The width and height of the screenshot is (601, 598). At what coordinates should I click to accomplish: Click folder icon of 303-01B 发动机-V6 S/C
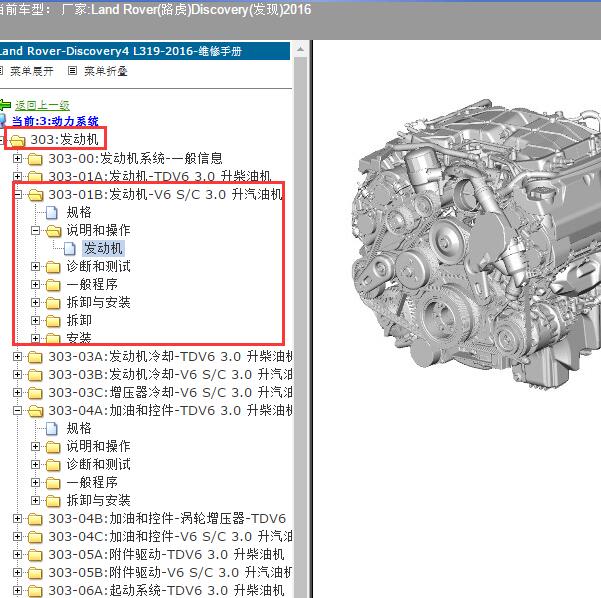click(35, 195)
